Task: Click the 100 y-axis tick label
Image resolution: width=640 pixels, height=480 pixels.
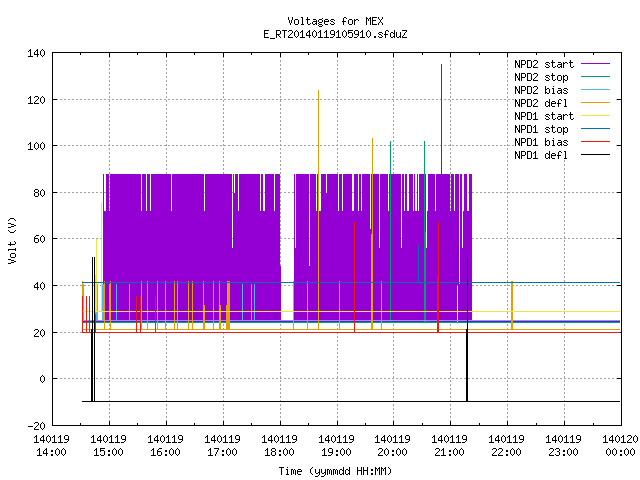Action: [x=36, y=146]
